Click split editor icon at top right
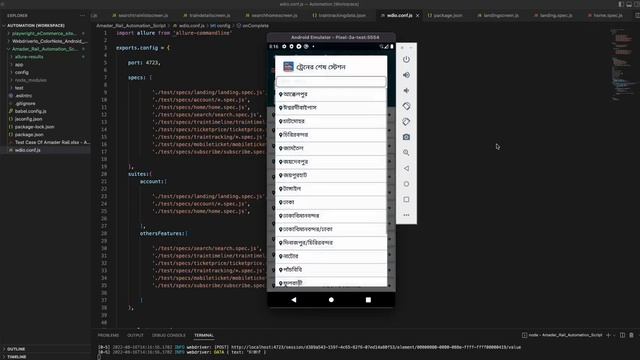 637,16
